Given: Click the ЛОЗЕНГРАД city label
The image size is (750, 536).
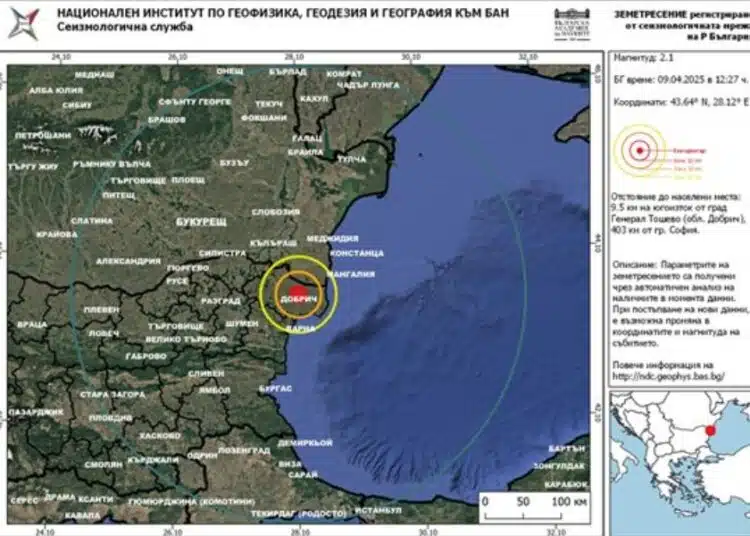Looking at the screenshot, I should coord(244,451).
